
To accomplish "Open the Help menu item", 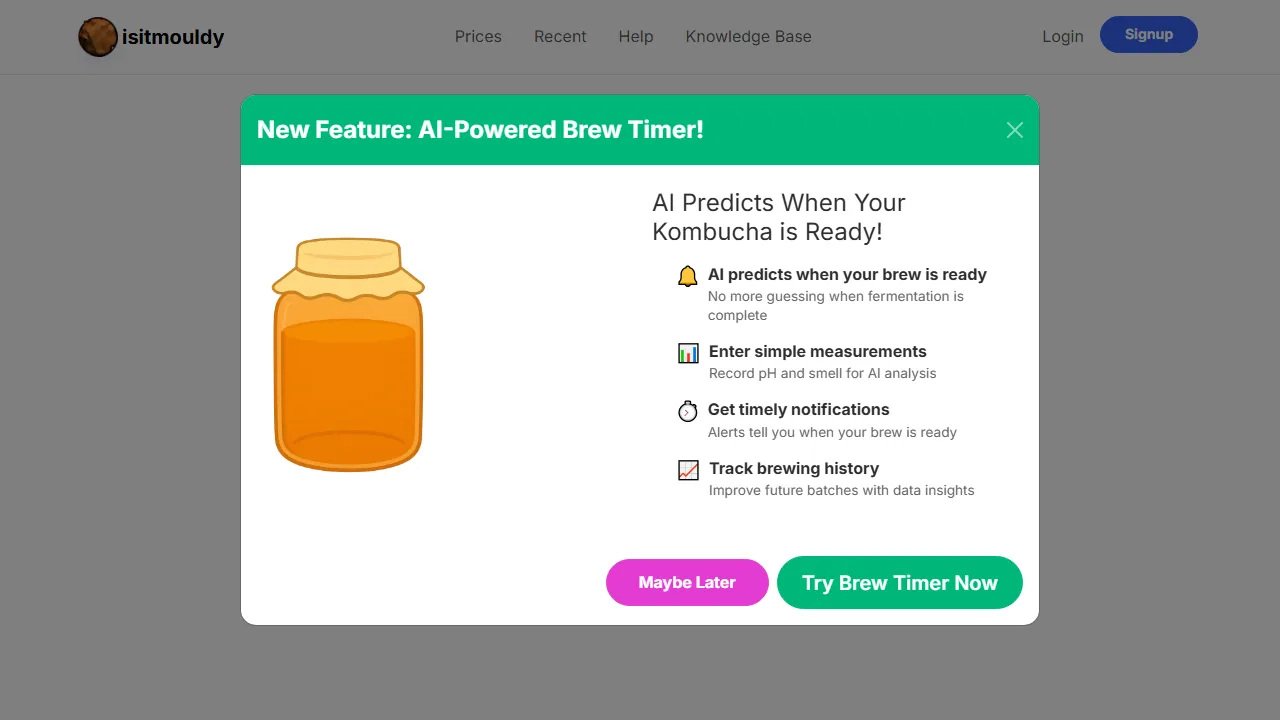I will (x=635, y=37).
